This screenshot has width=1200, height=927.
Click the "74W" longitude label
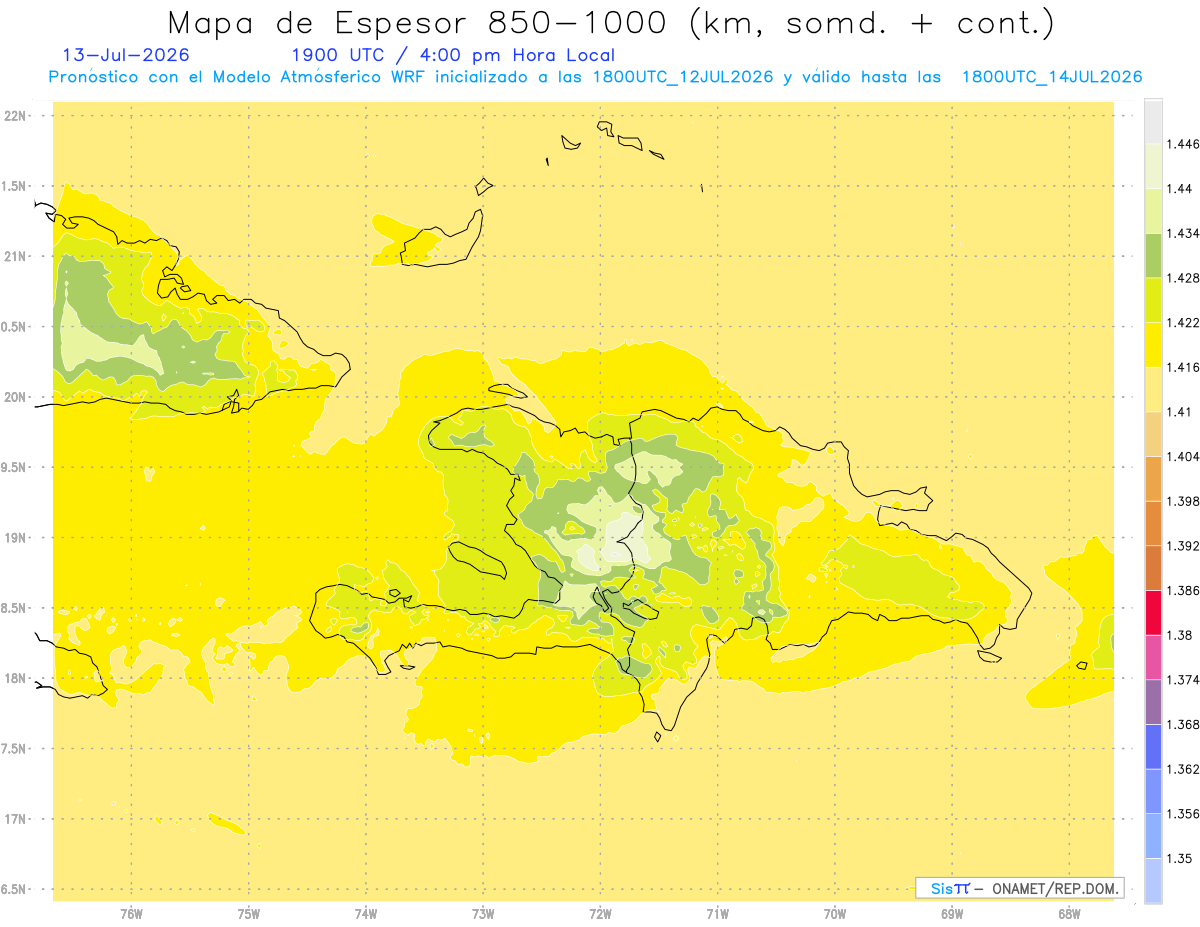click(366, 914)
